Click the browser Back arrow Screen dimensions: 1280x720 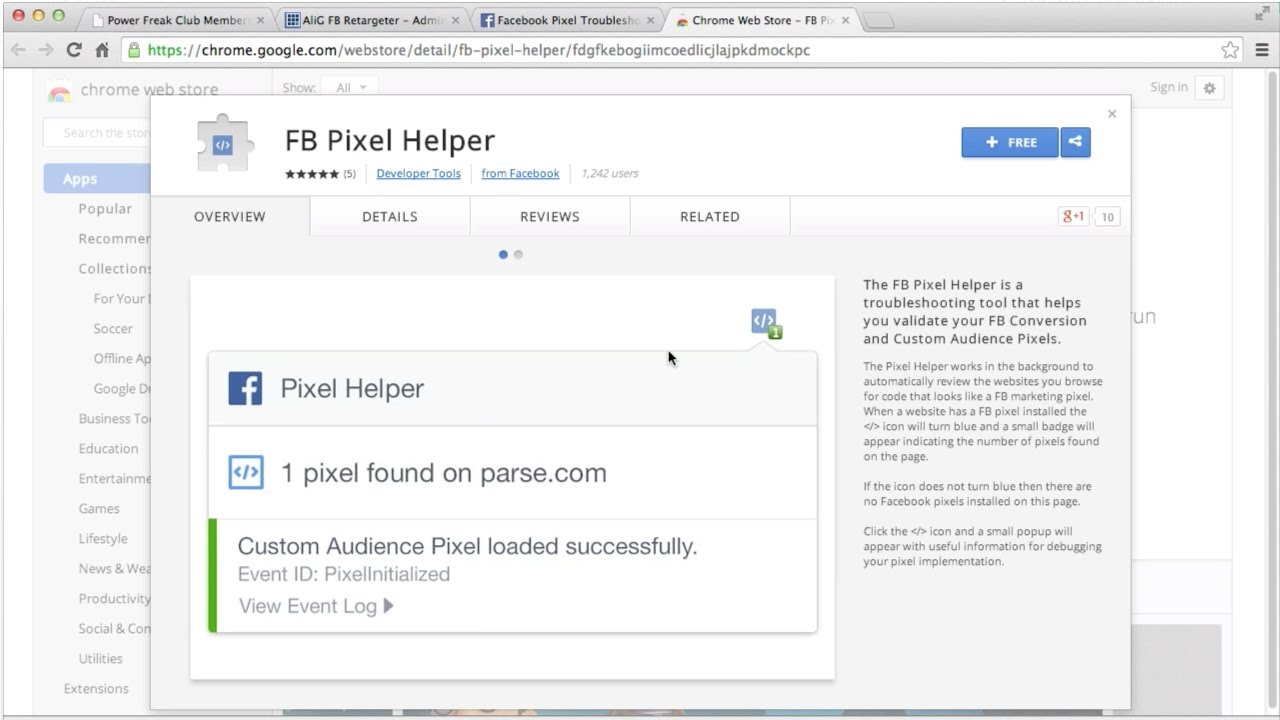[19, 50]
